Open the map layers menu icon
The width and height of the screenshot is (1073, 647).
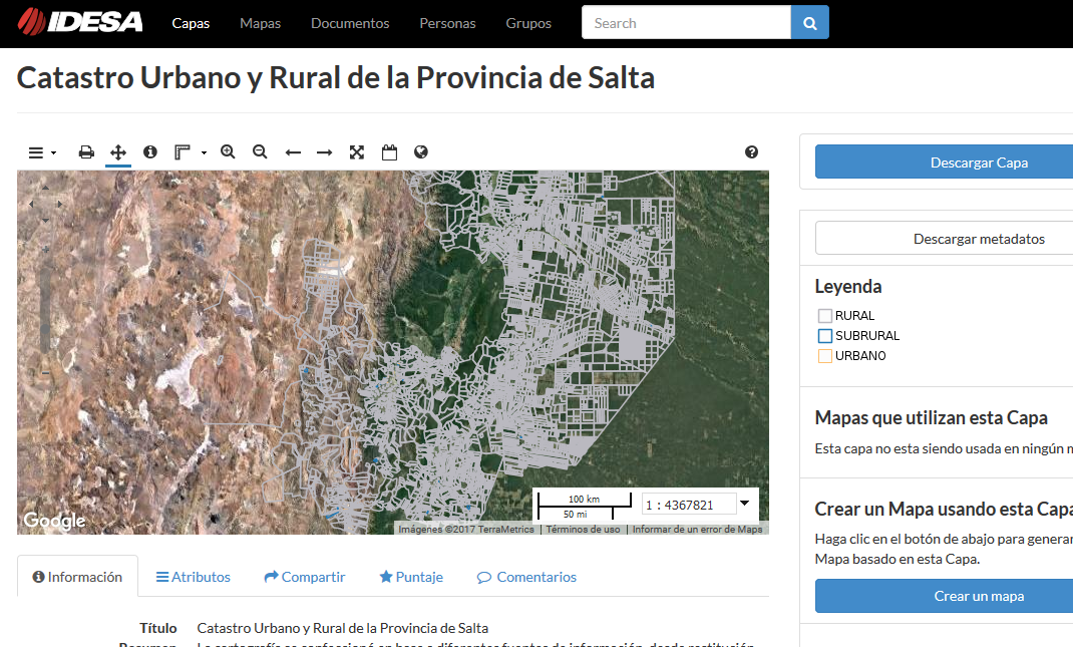point(36,152)
